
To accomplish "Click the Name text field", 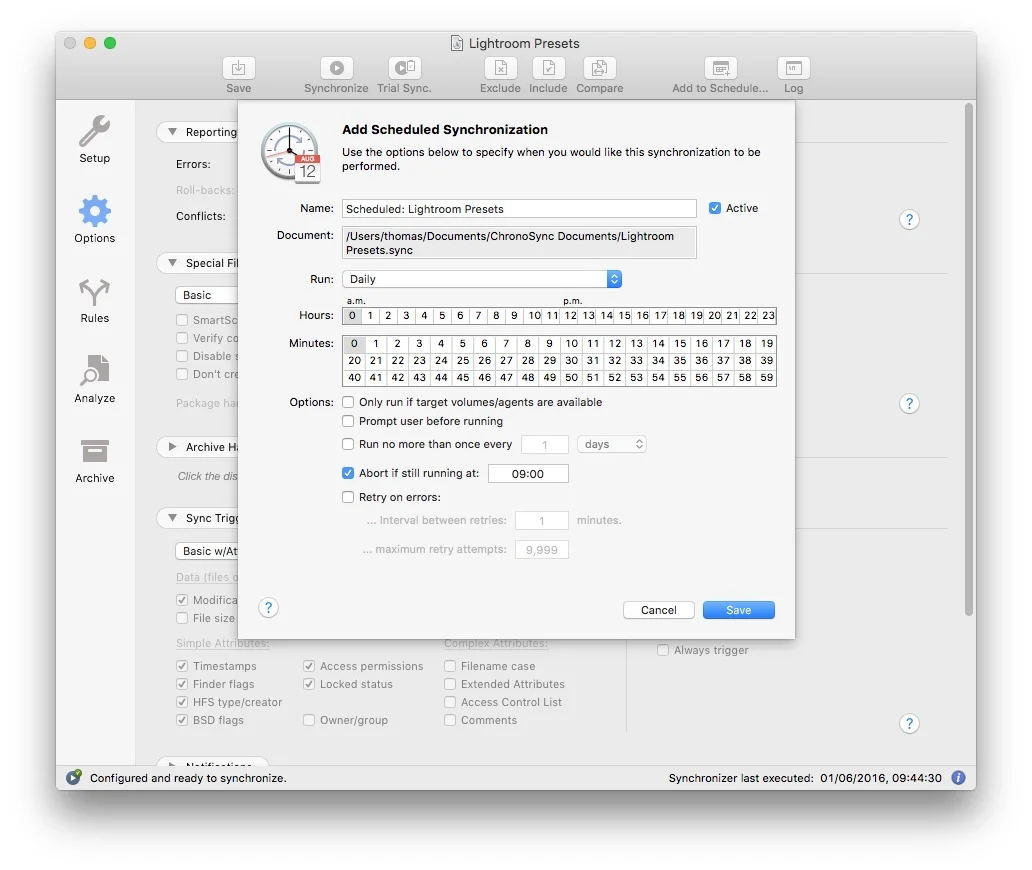I will 519,209.
